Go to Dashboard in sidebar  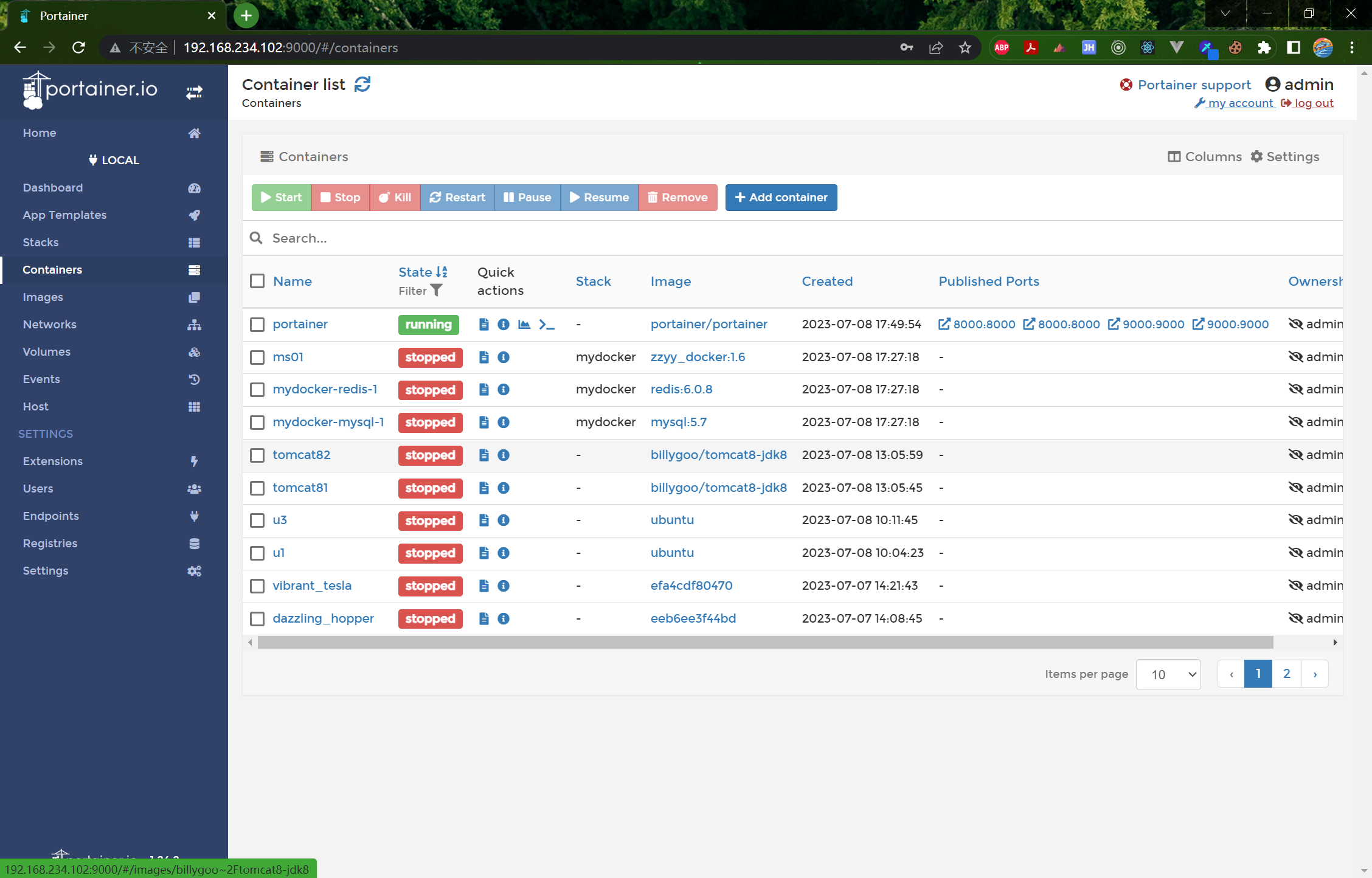114,188
